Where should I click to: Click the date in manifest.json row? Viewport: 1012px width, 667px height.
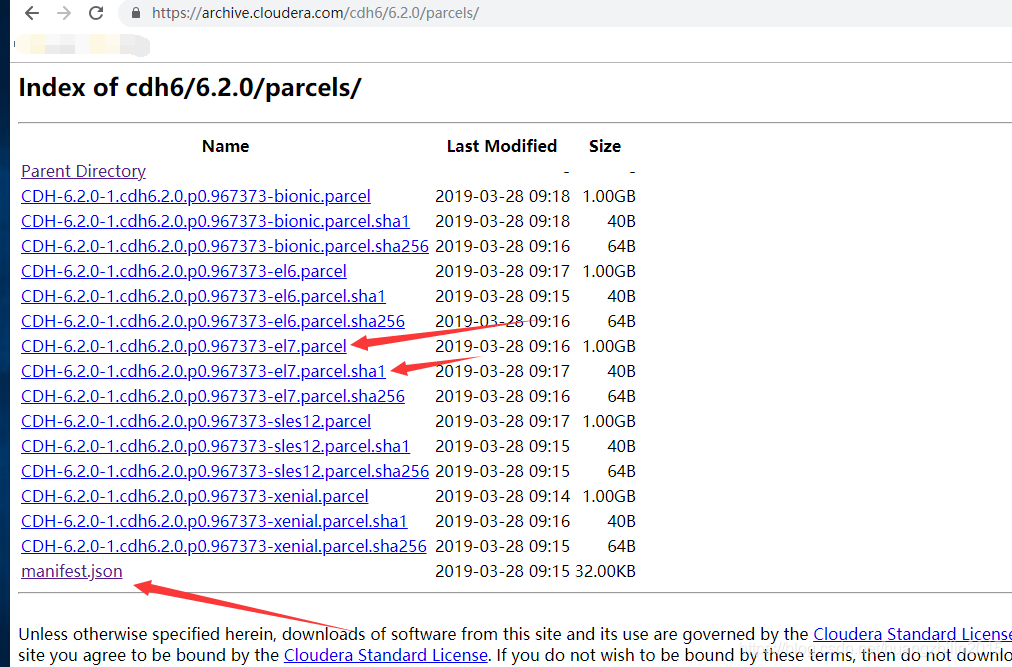pyautogui.click(x=502, y=571)
